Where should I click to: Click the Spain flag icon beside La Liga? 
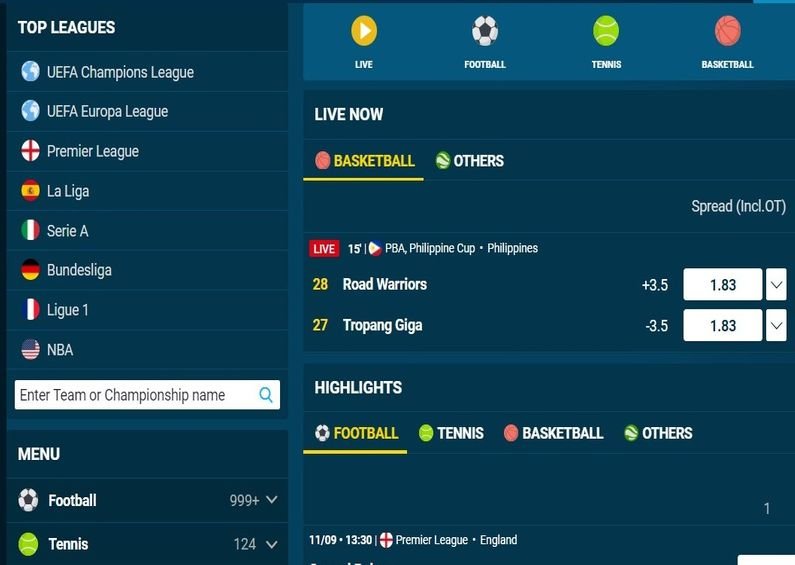(30, 190)
